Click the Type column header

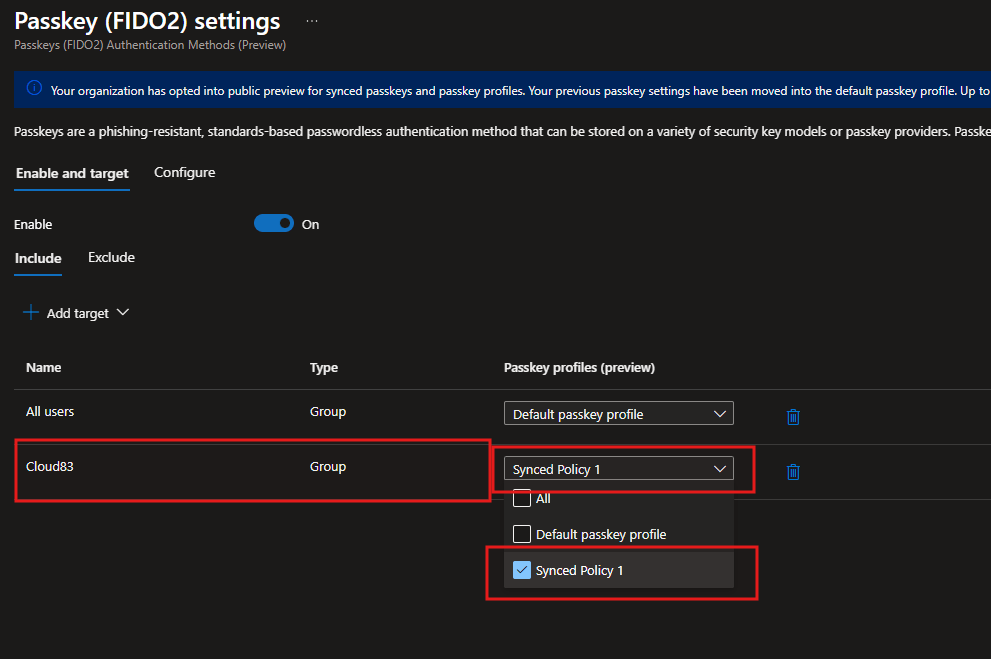click(324, 368)
